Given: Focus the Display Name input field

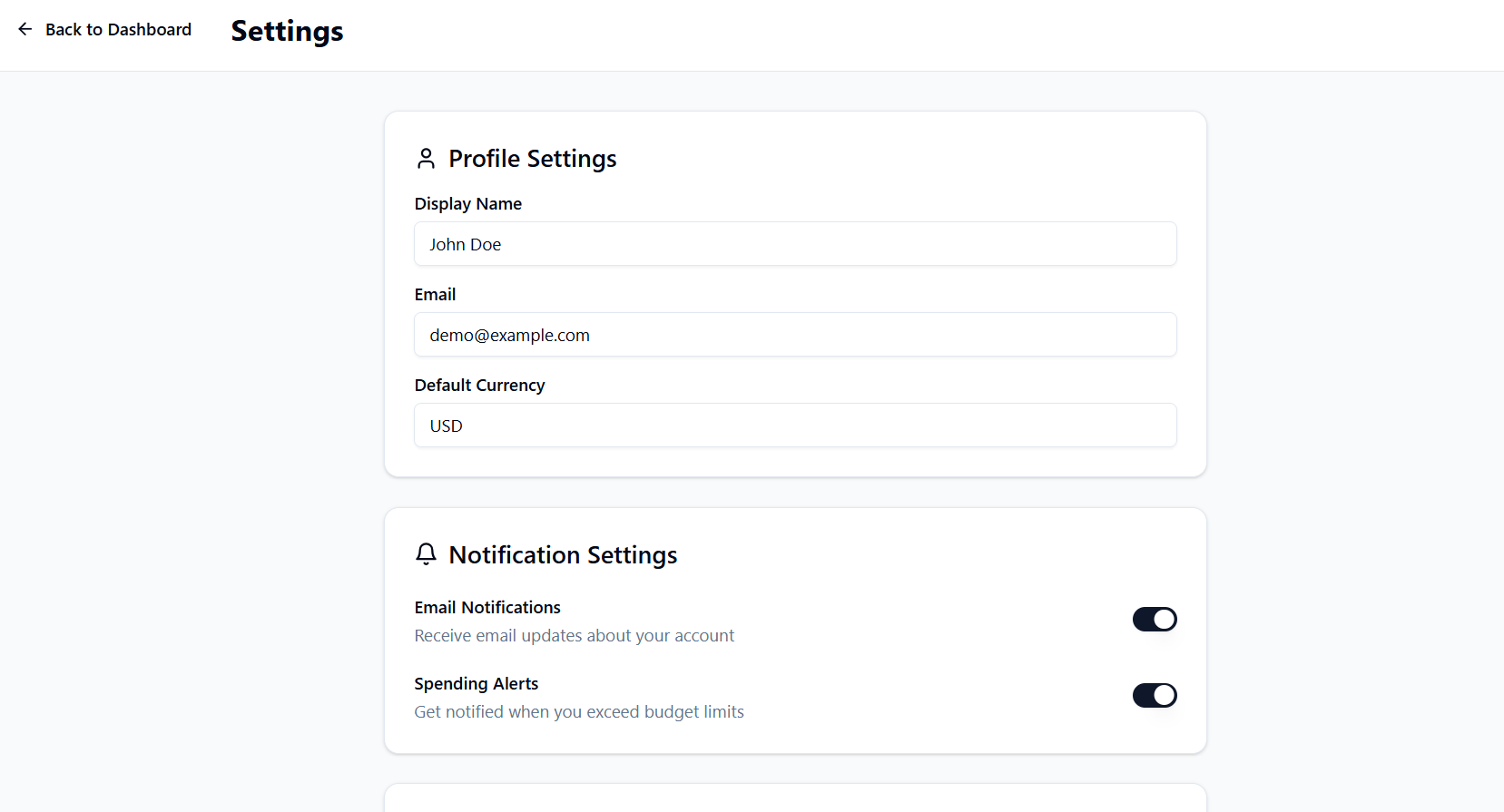Looking at the screenshot, I should coord(795,244).
